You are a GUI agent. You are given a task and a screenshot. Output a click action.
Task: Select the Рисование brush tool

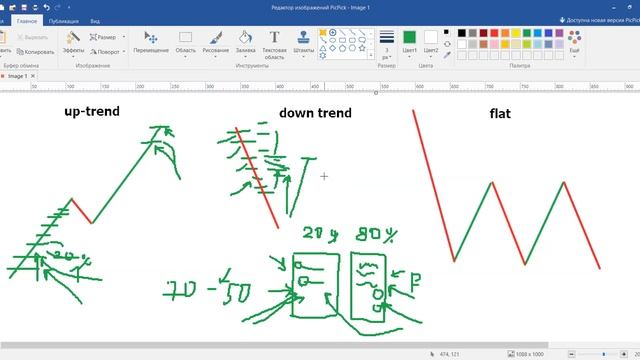pyautogui.click(x=216, y=42)
